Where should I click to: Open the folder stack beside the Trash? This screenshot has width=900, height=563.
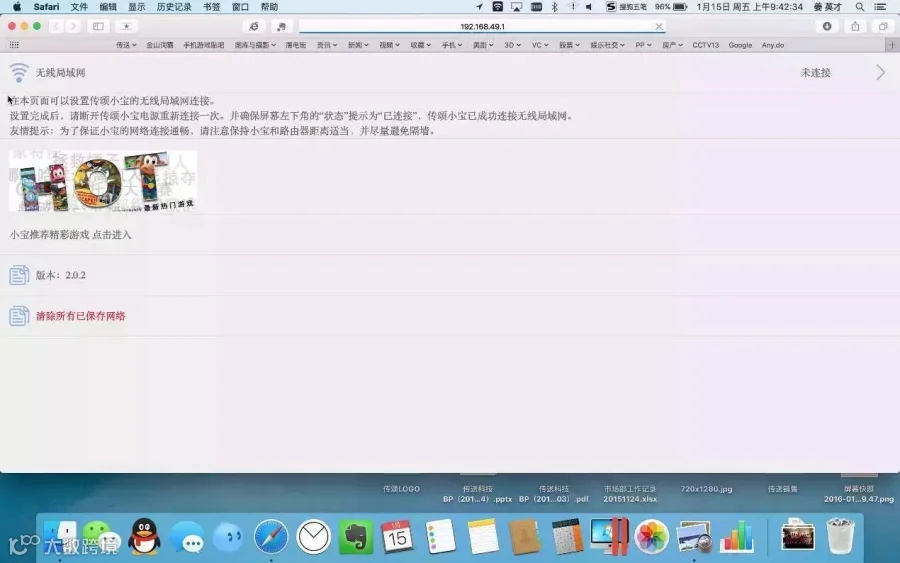pyautogui.click(x=798, y=536)
